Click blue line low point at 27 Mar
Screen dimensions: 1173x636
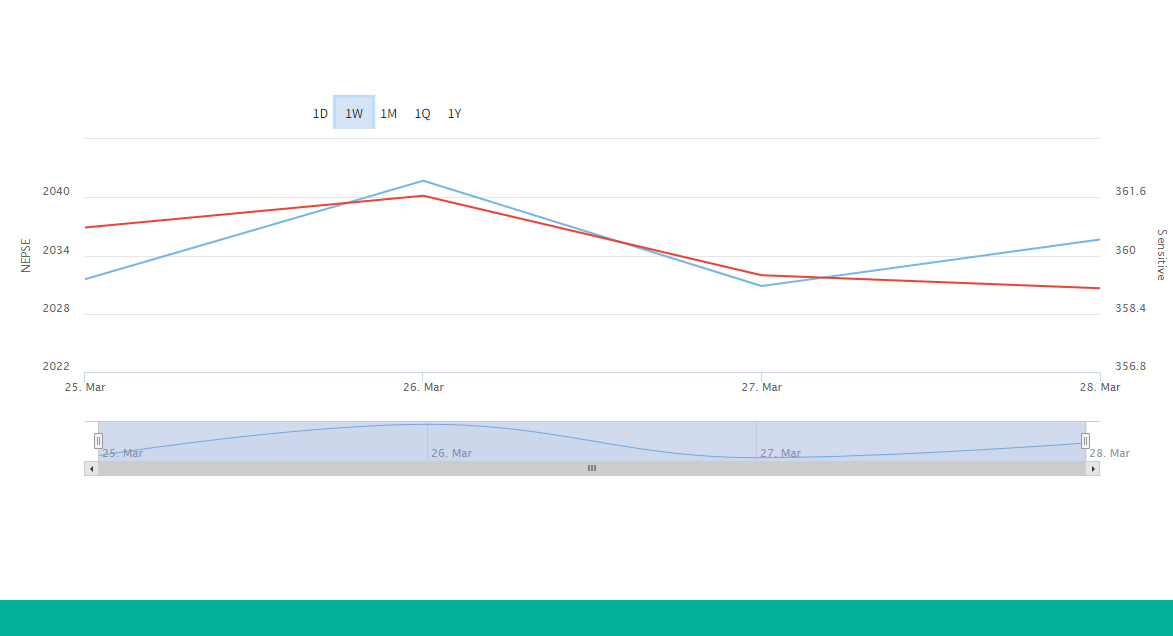click(x=762, y=286)
